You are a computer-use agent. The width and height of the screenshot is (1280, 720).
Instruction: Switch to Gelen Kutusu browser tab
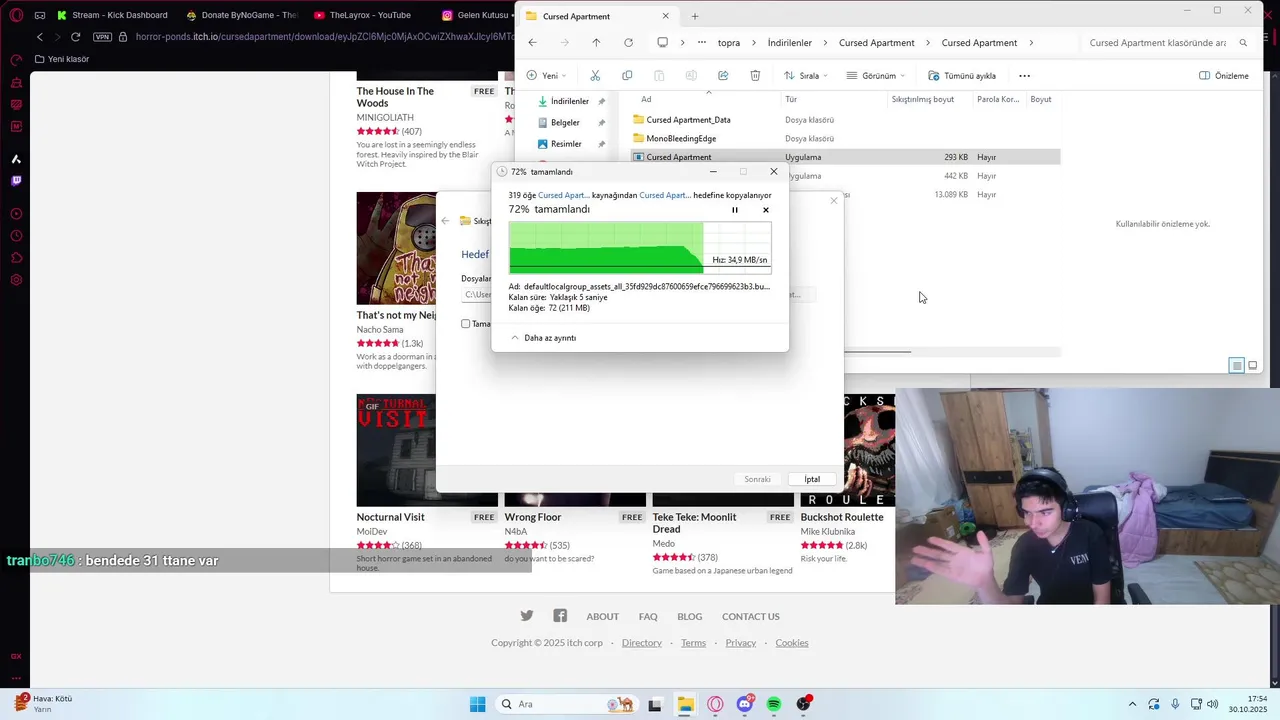475,15
